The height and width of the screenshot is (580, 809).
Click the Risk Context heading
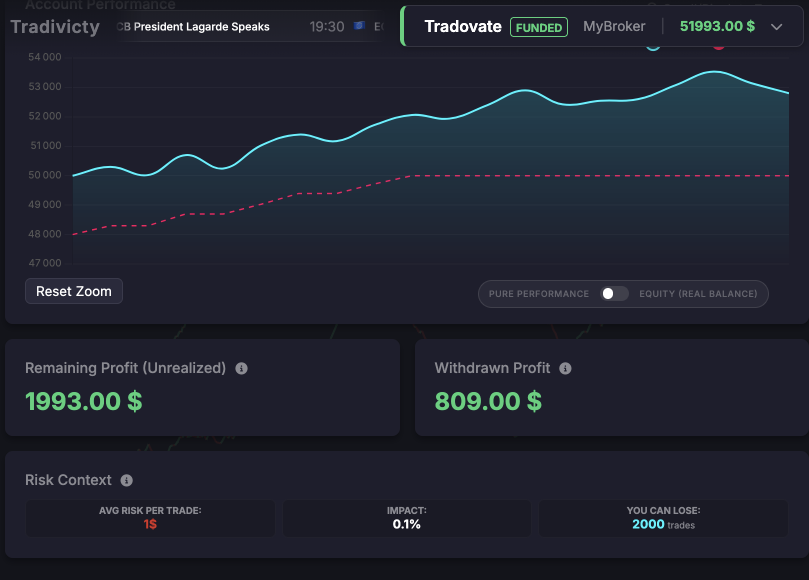tap(68, 480)
